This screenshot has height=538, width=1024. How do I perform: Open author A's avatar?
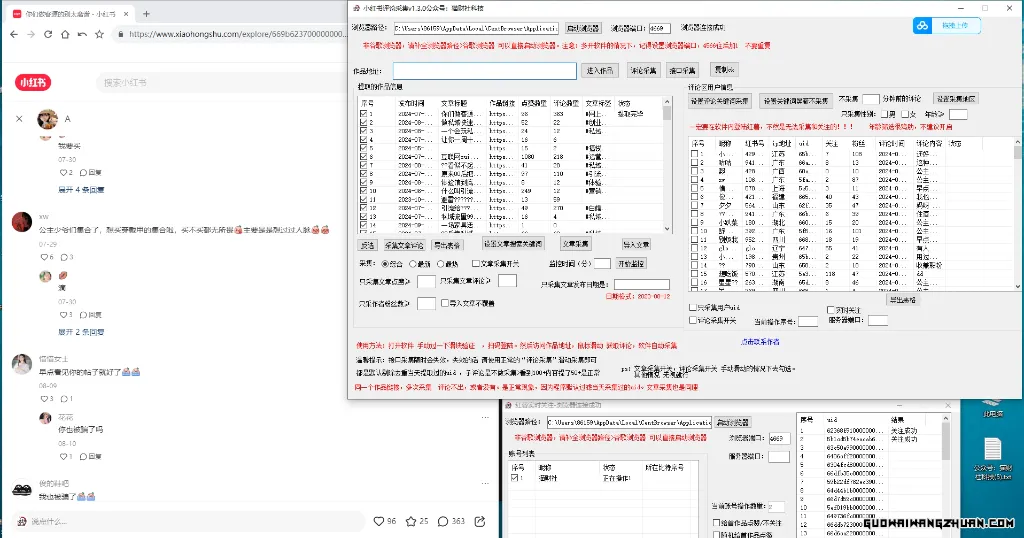pos(47,119)
